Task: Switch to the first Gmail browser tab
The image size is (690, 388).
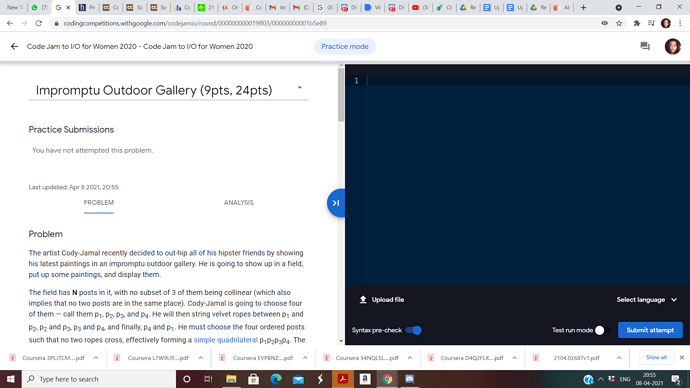Action: click(x=277, y=7)
